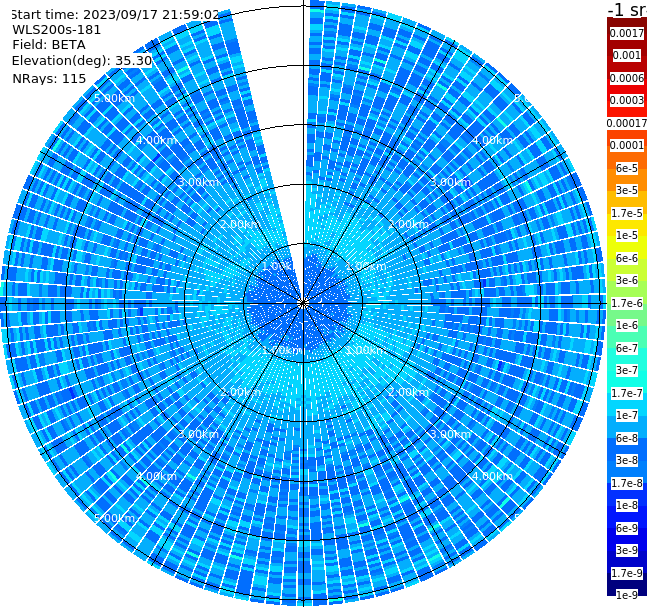
Task: Select the 0.001 colorbar tick label
Action: 627,55
